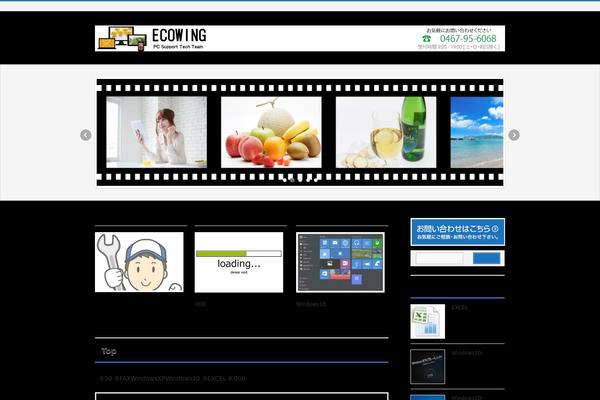Image resolution: width=600 pixels, height=400 pixels.
Task: Click the blue search submit button
Action: 486,258
